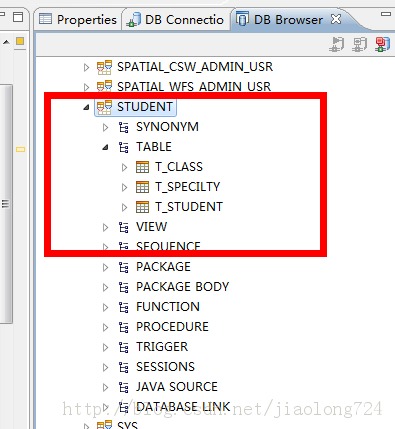Expand the T_SPECILTY table
This screenshot has width=395, height=429.
[124, 187]
